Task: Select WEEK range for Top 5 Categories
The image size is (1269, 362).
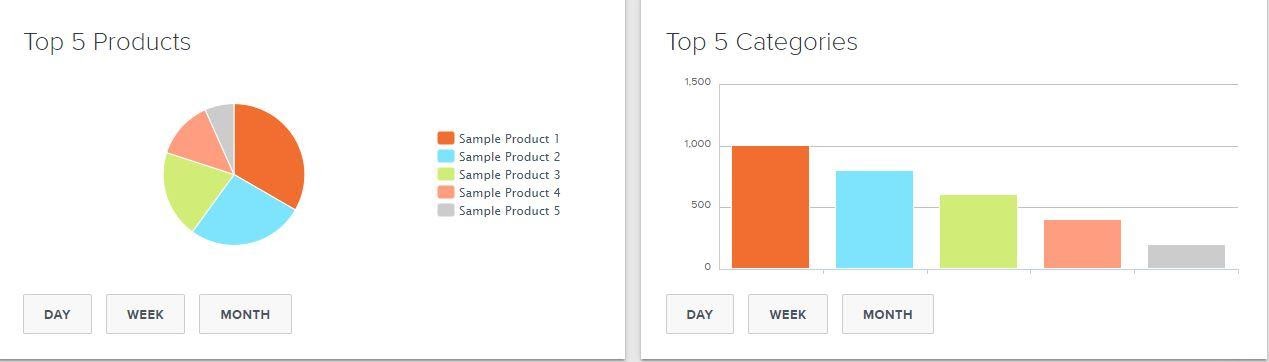Action: 788,314
